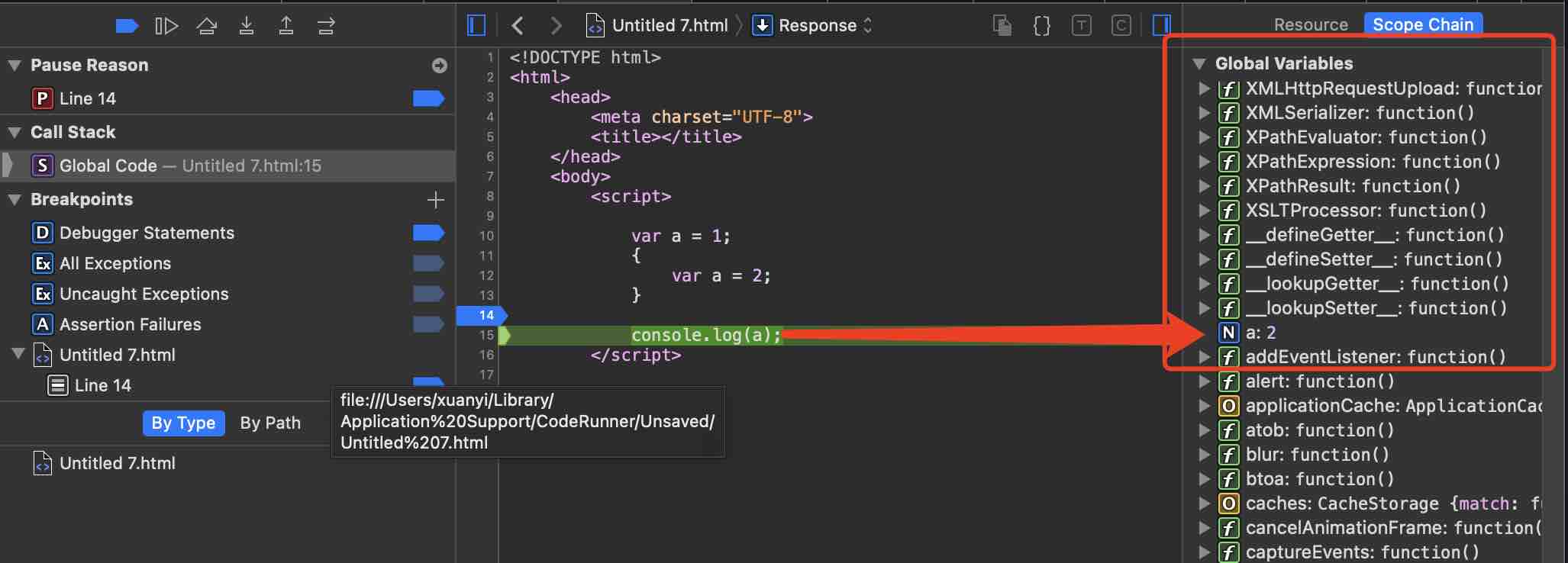Toggle the All Exceptions breakpoint
Screen dimensions: 1568x563
pyautogui.click(x=428, y=263)
